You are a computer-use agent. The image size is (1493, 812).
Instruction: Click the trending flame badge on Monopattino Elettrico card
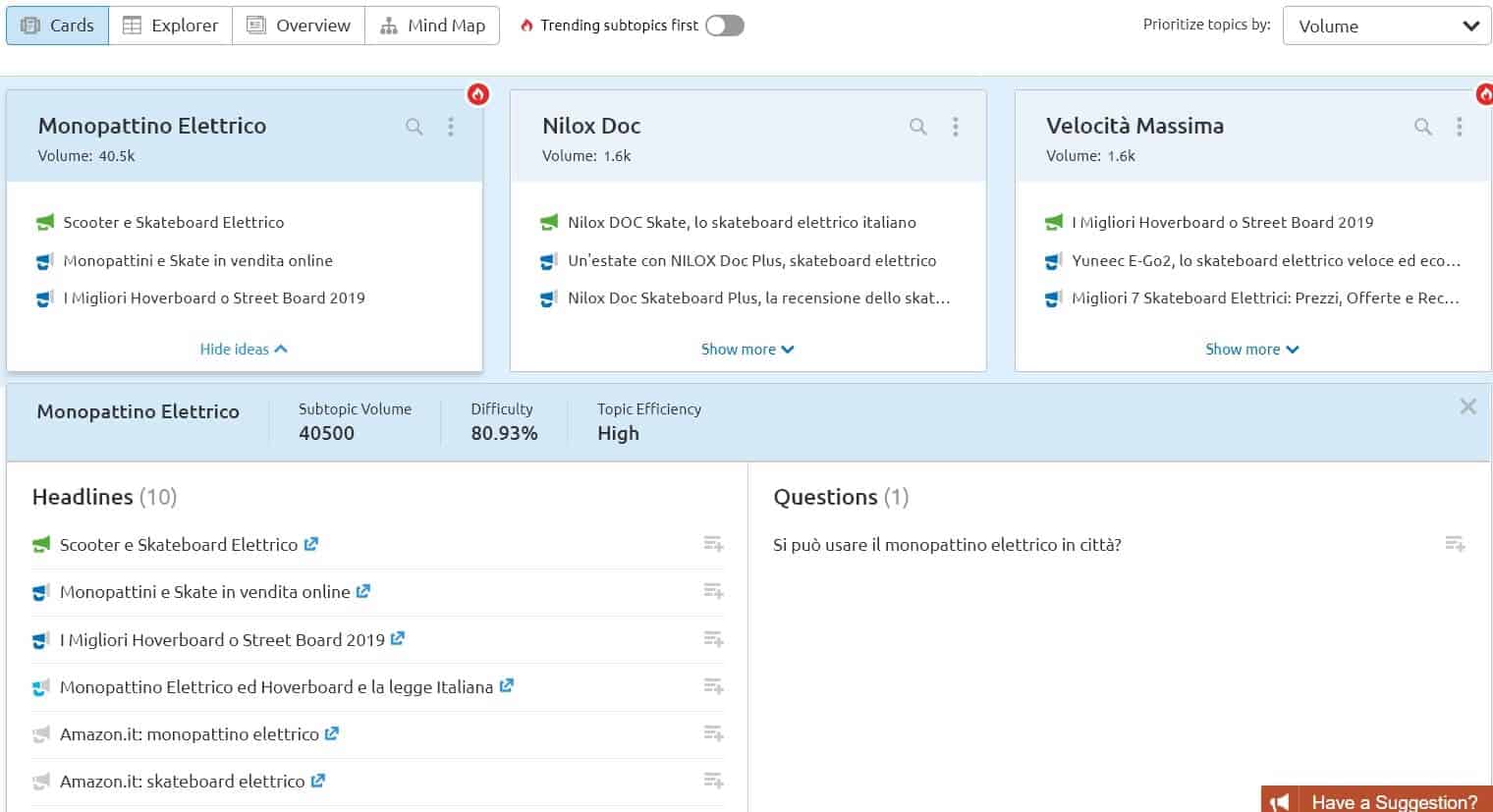click(x=478, y=94)
